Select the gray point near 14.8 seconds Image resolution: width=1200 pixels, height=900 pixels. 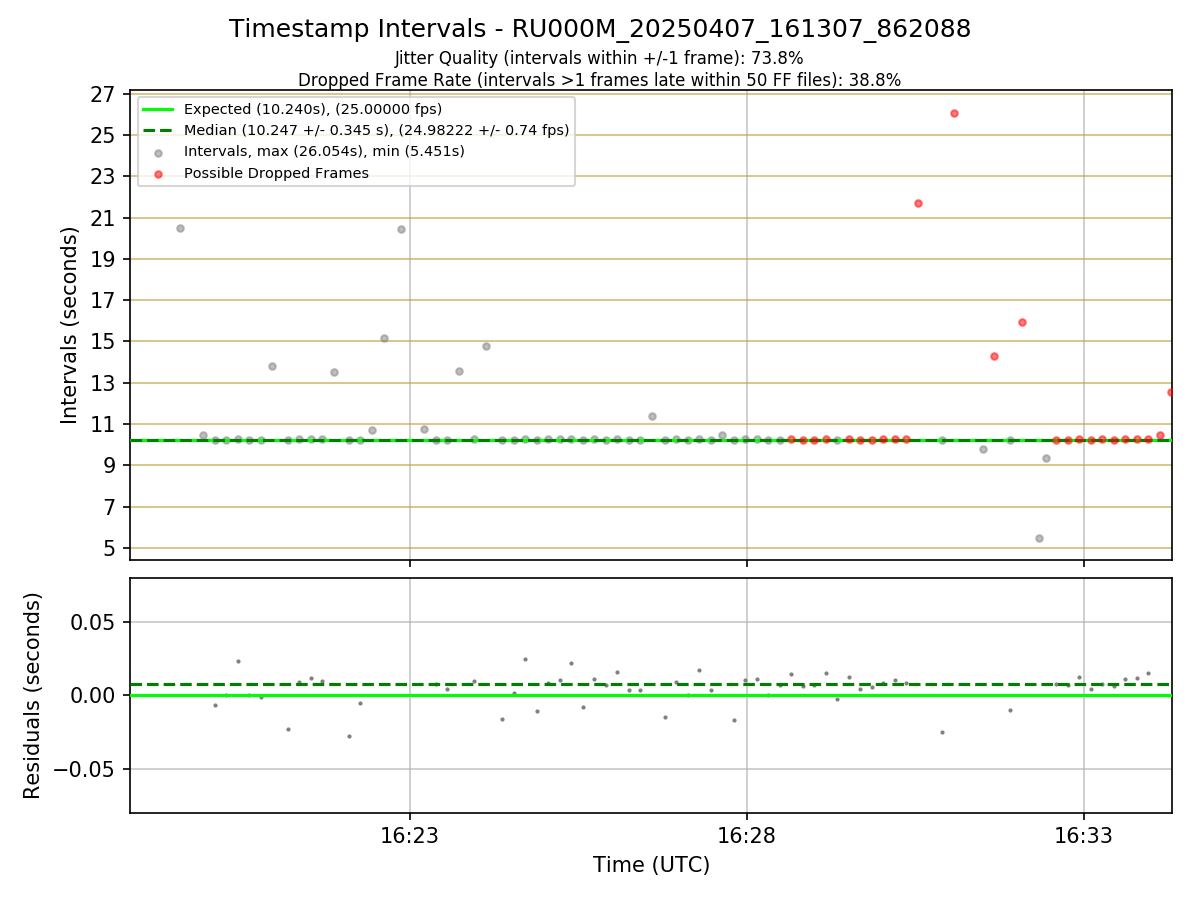[x=486, y=346]
